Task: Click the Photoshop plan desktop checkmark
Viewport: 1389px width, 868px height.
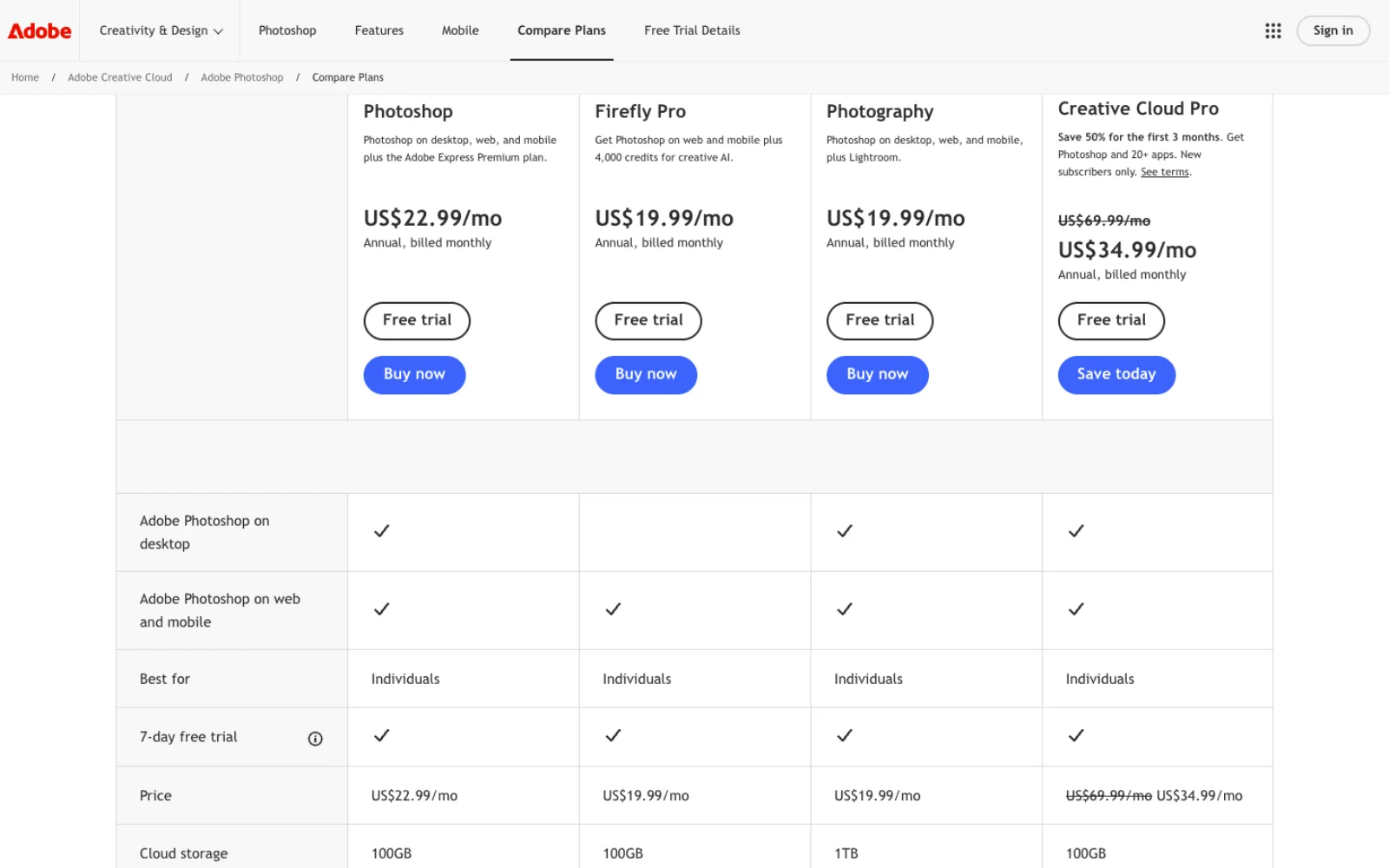Action: [381, 530]
